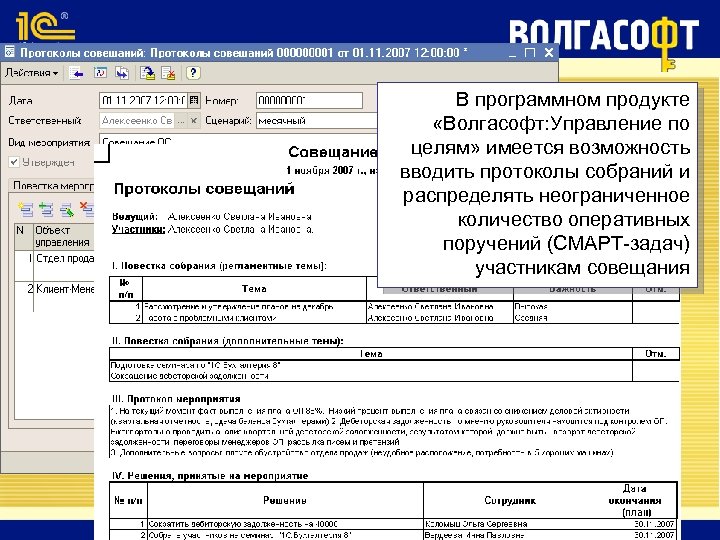Click the 1C logo in the slide header
This screenshot has width=720, height=540.
click(45, 26)
